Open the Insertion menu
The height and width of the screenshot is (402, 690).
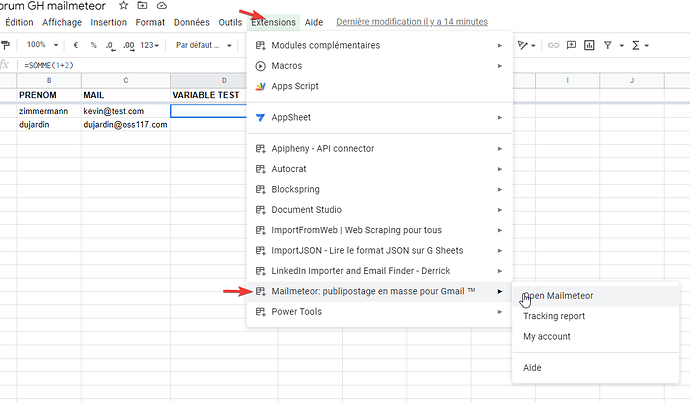pos(109,22)
